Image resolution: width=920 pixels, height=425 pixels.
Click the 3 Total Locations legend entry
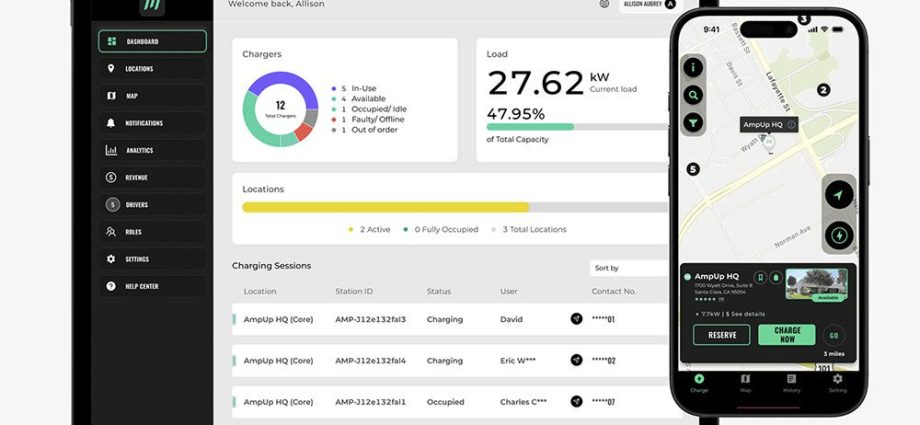pyautogui.click(x=529, y=230)
